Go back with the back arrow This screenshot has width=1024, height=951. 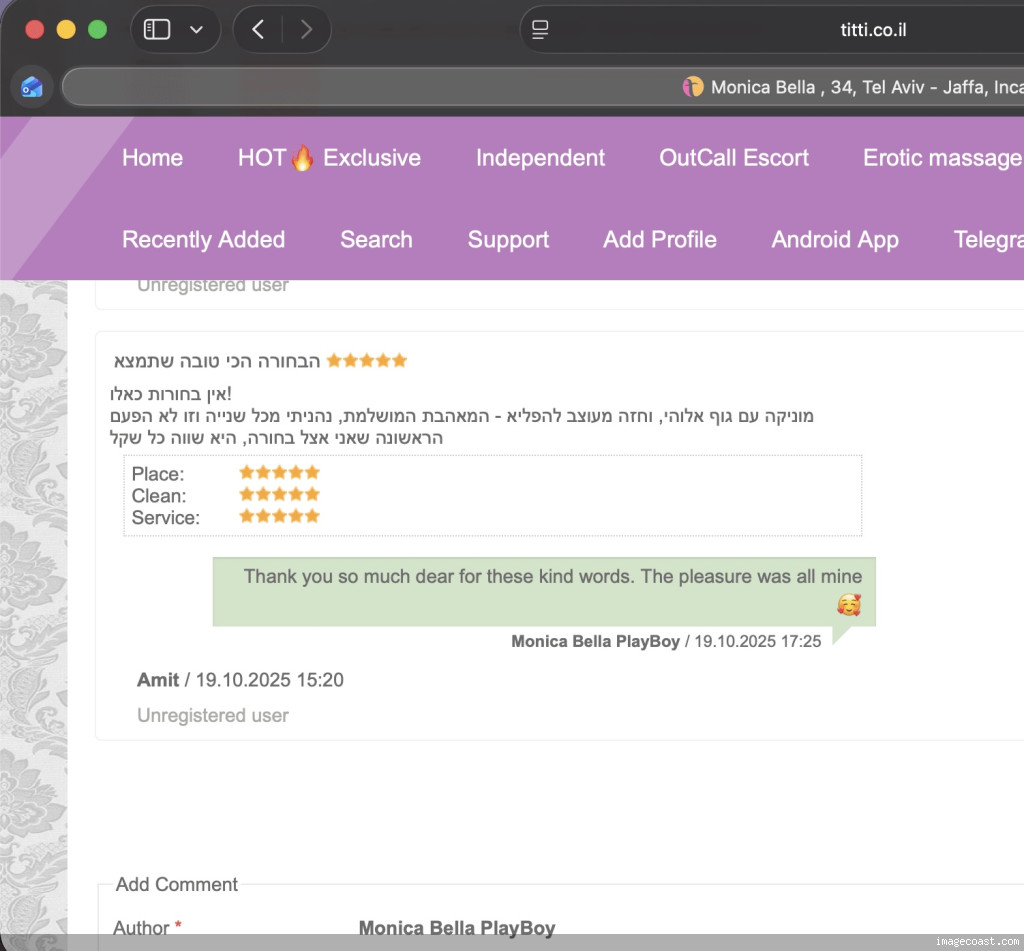tap(258, 30)
